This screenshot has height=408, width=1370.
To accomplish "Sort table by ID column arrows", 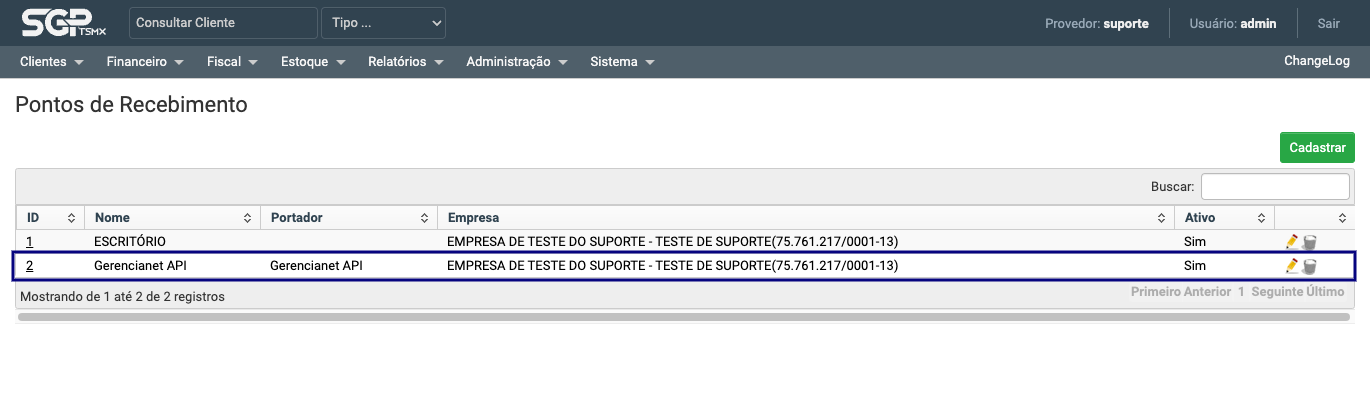I will pos(71,217).
